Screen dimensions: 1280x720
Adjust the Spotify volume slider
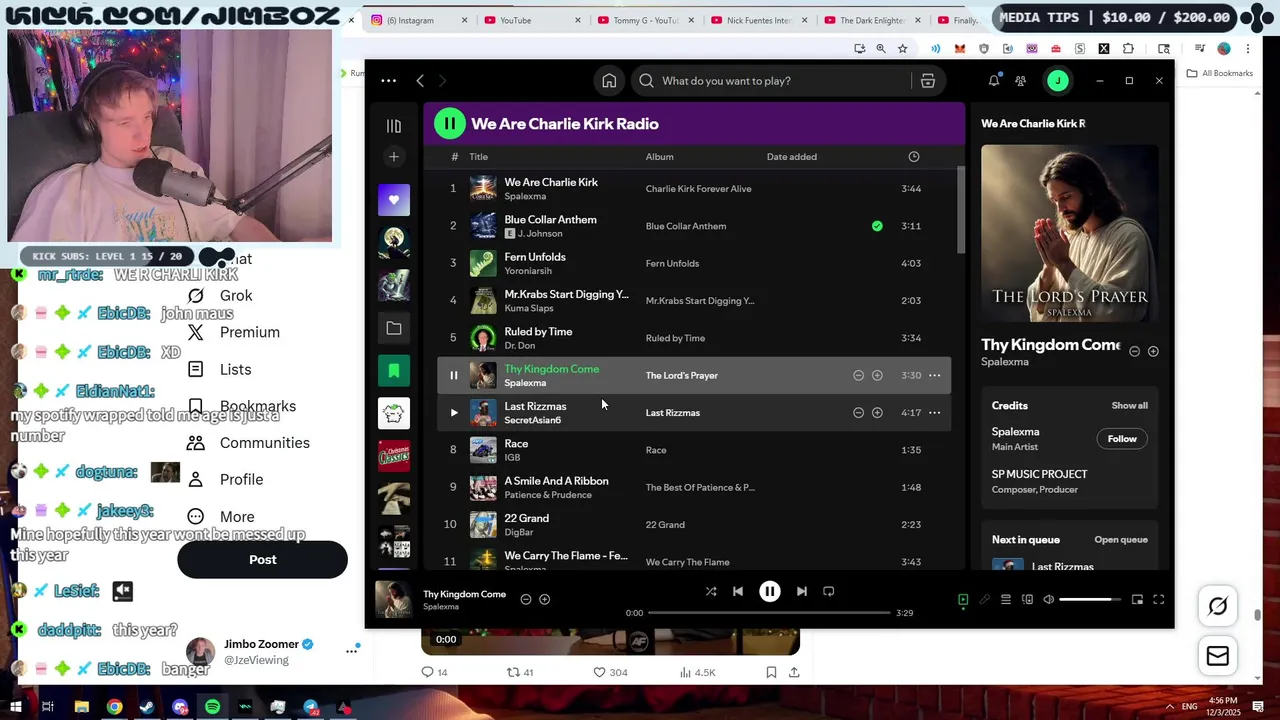tap(1090, 600)
